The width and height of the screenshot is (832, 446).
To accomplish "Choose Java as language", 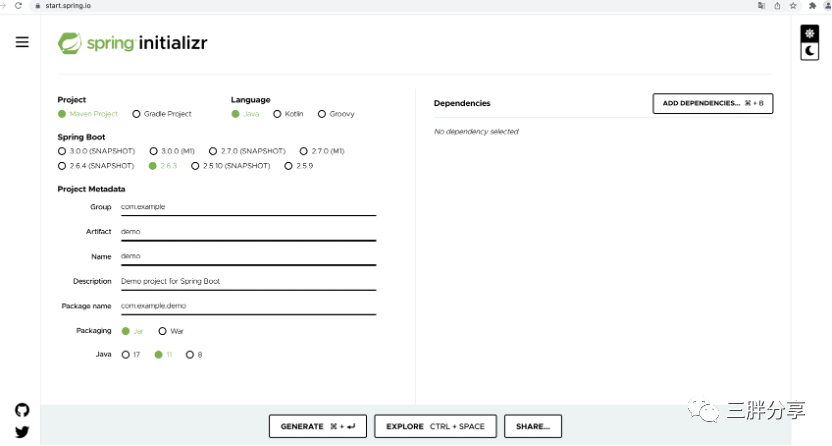I will coord(245,114).
